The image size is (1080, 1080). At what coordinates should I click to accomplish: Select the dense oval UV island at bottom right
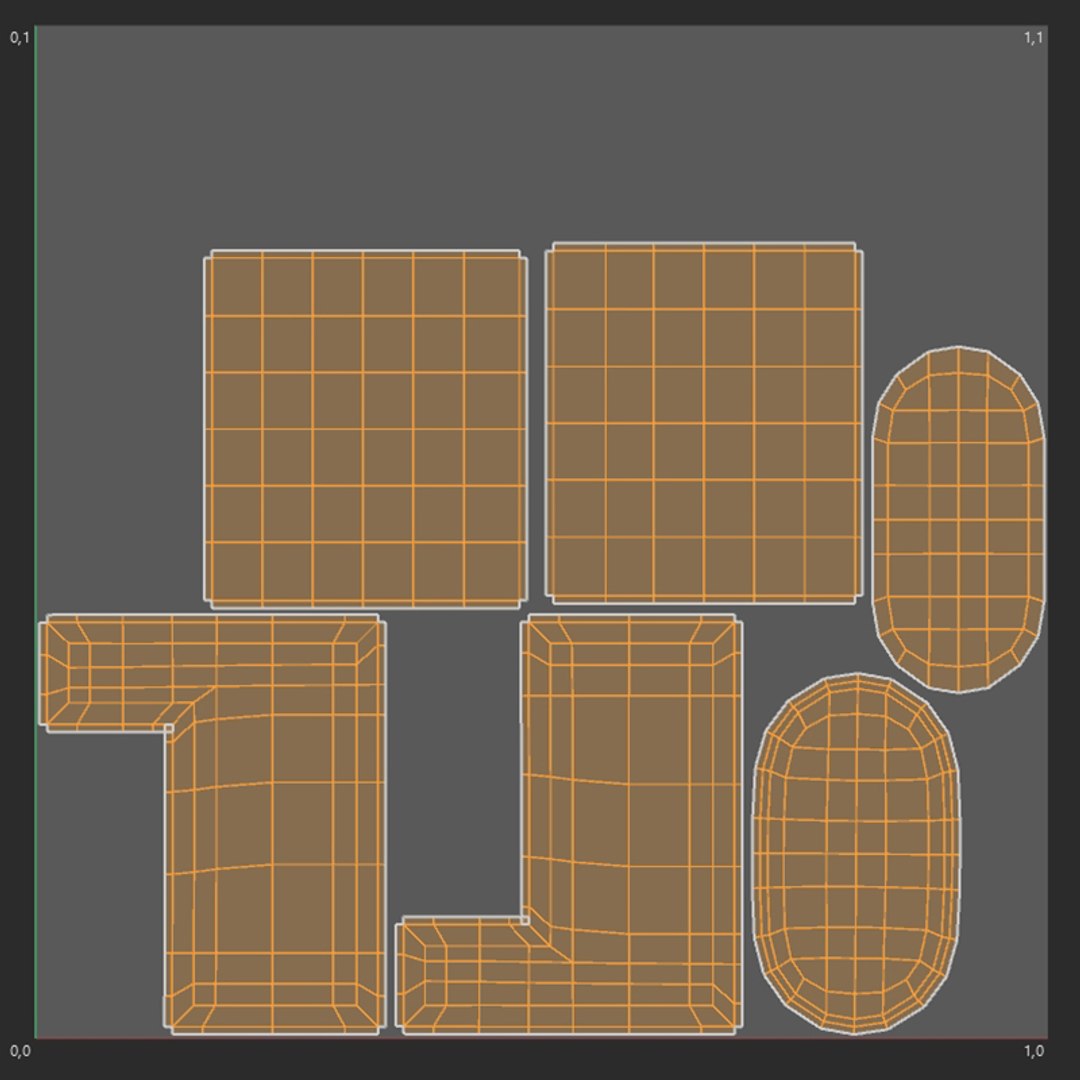(x=856, y=853)
